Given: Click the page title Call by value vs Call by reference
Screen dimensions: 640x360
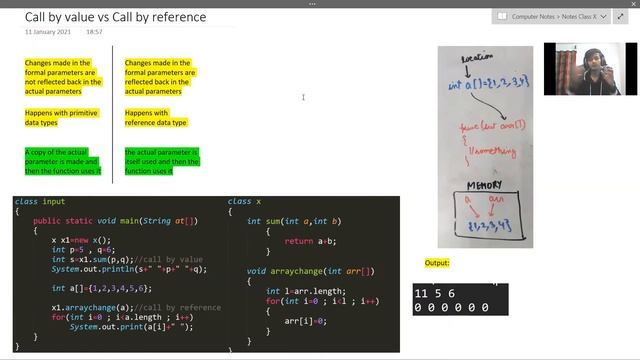Looking at the screenshot, I should 116,17.
